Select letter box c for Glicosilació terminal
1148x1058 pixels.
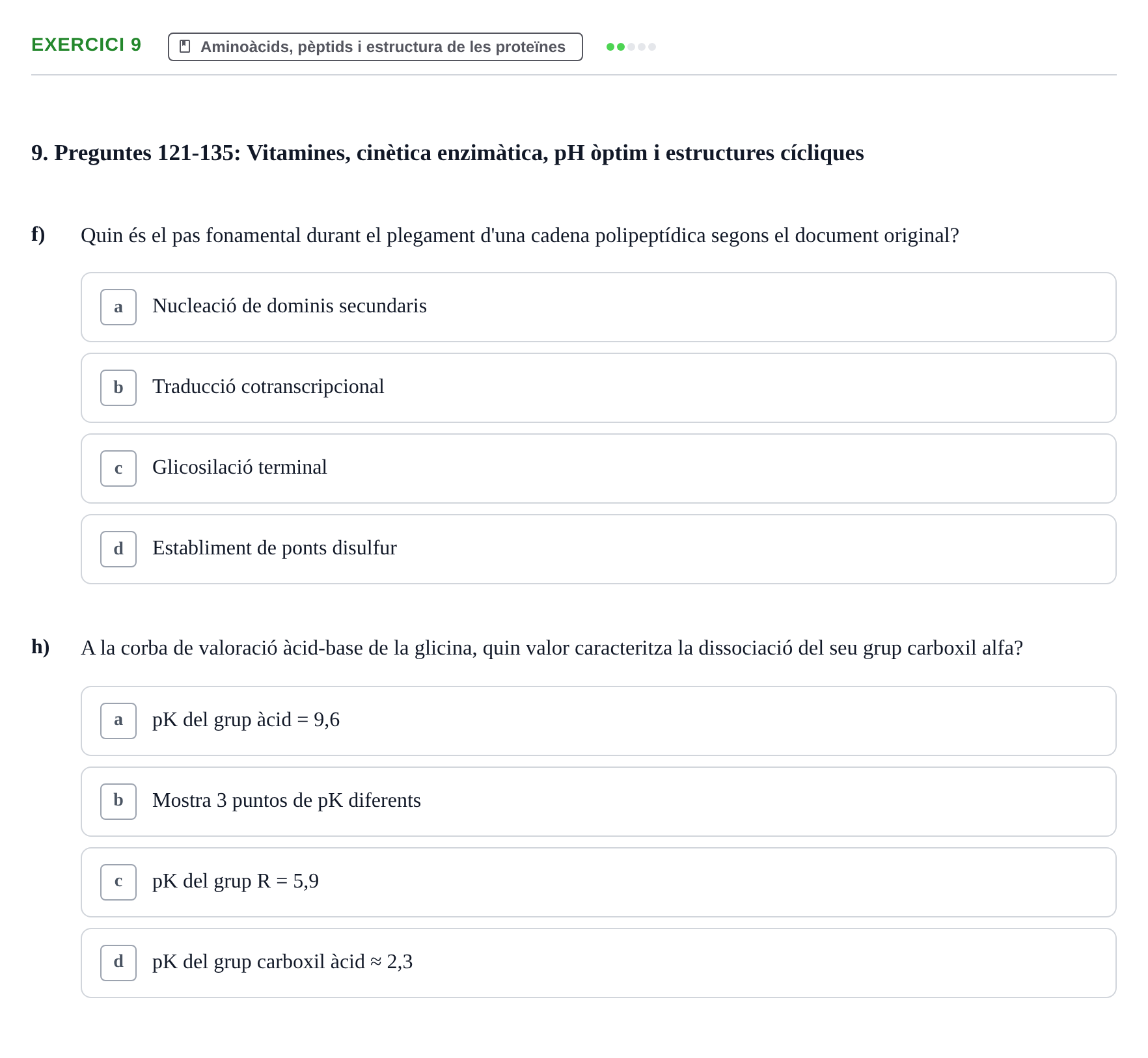(x=118, y=468)
